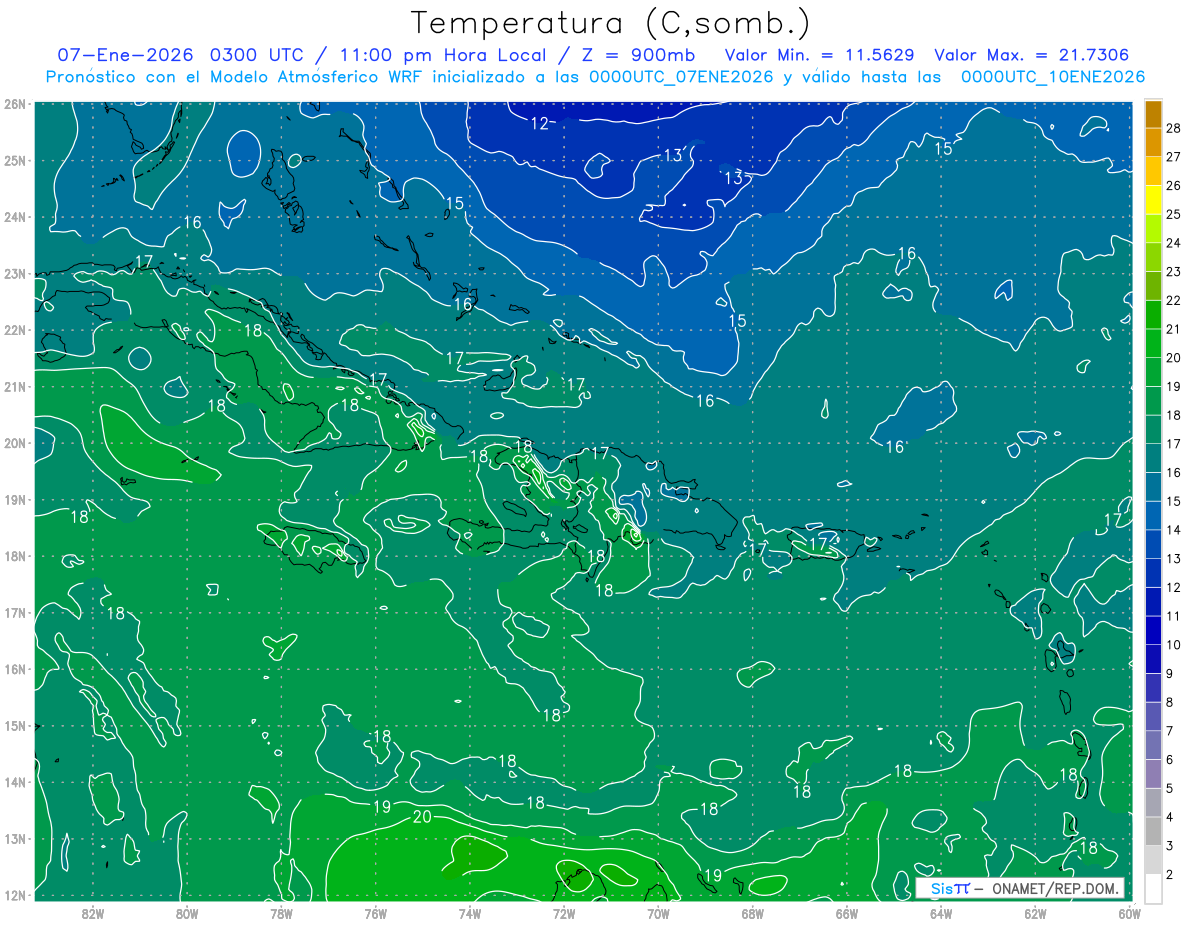Image resolution: width=1200 pixels, height=927 pixels.
Task: Click the color bar segment between 21 and 22
Action: (1153, 315)
